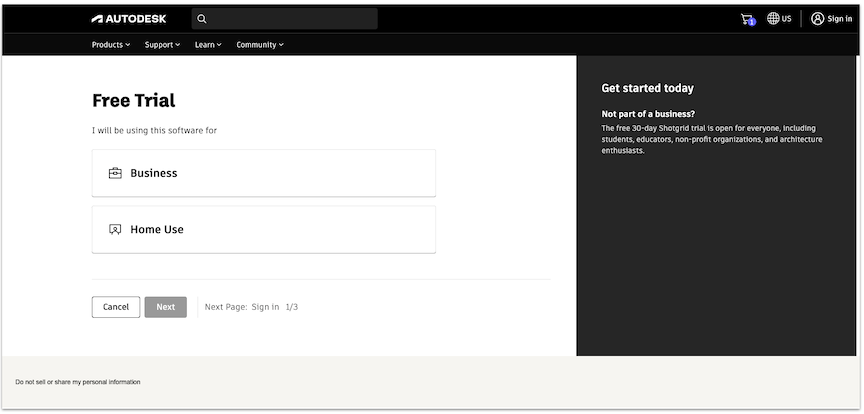This screenshot has height=414, width=864.
Task: Click the '1/3' step indicator
Action: tap(291, 307)
